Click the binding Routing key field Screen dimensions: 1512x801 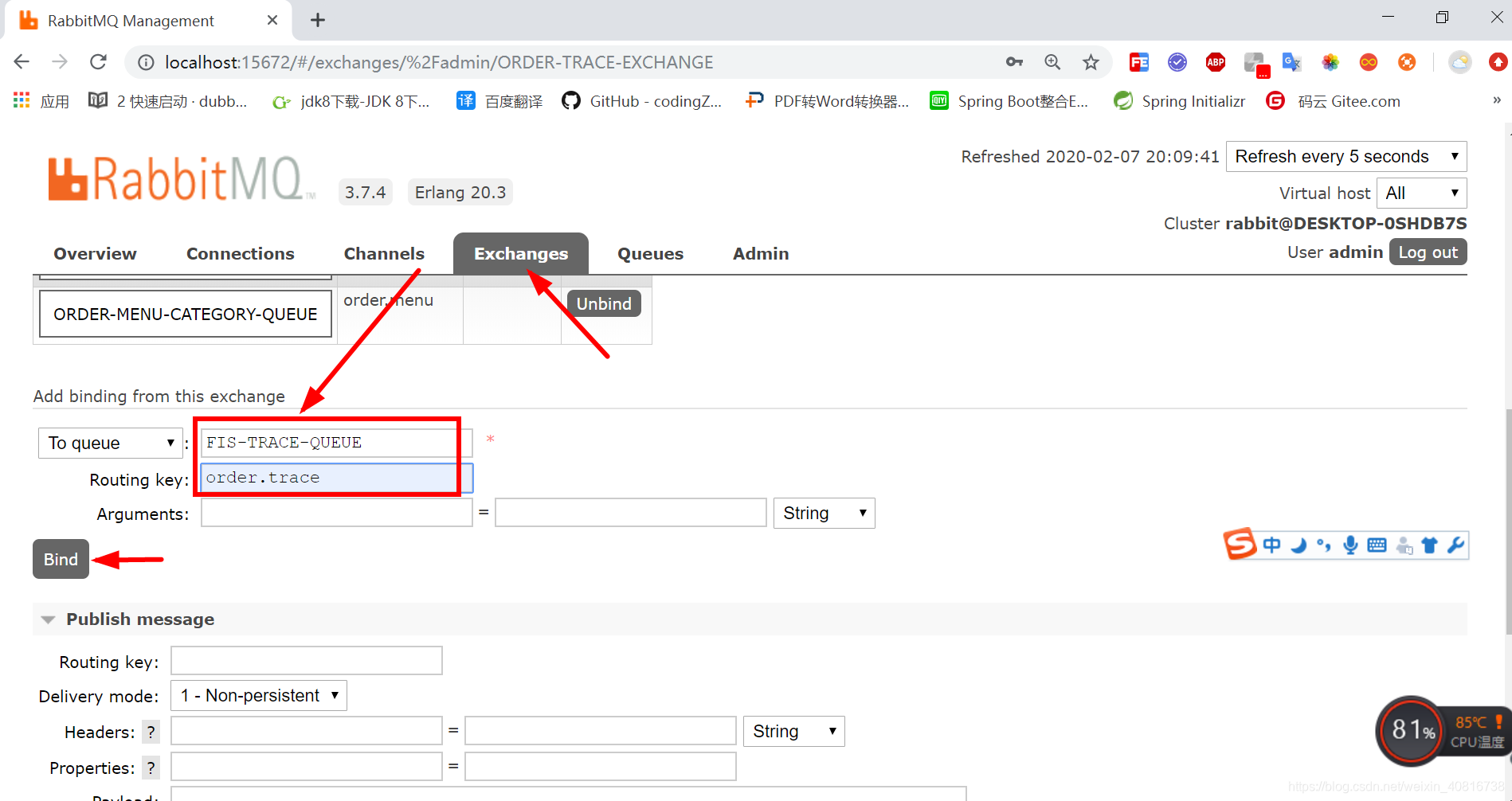point(337,478)
